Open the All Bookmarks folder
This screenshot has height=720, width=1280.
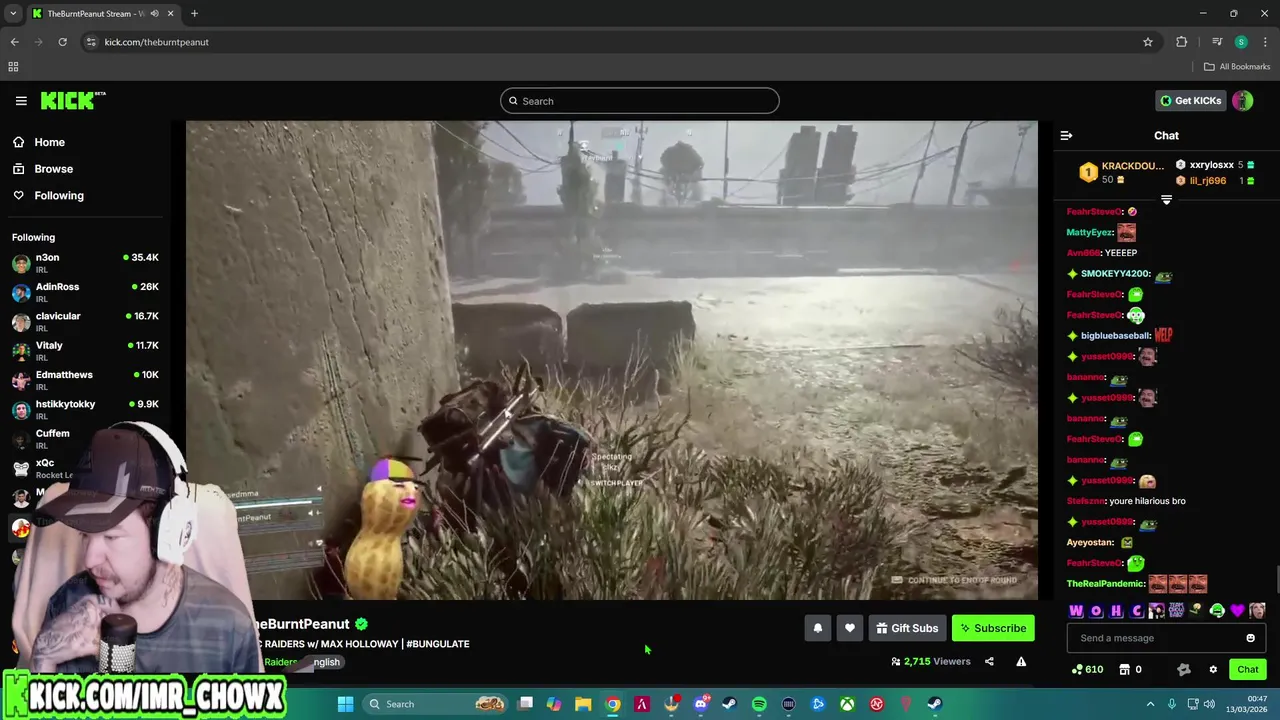pyautogui.click(x=1237, y=67)
